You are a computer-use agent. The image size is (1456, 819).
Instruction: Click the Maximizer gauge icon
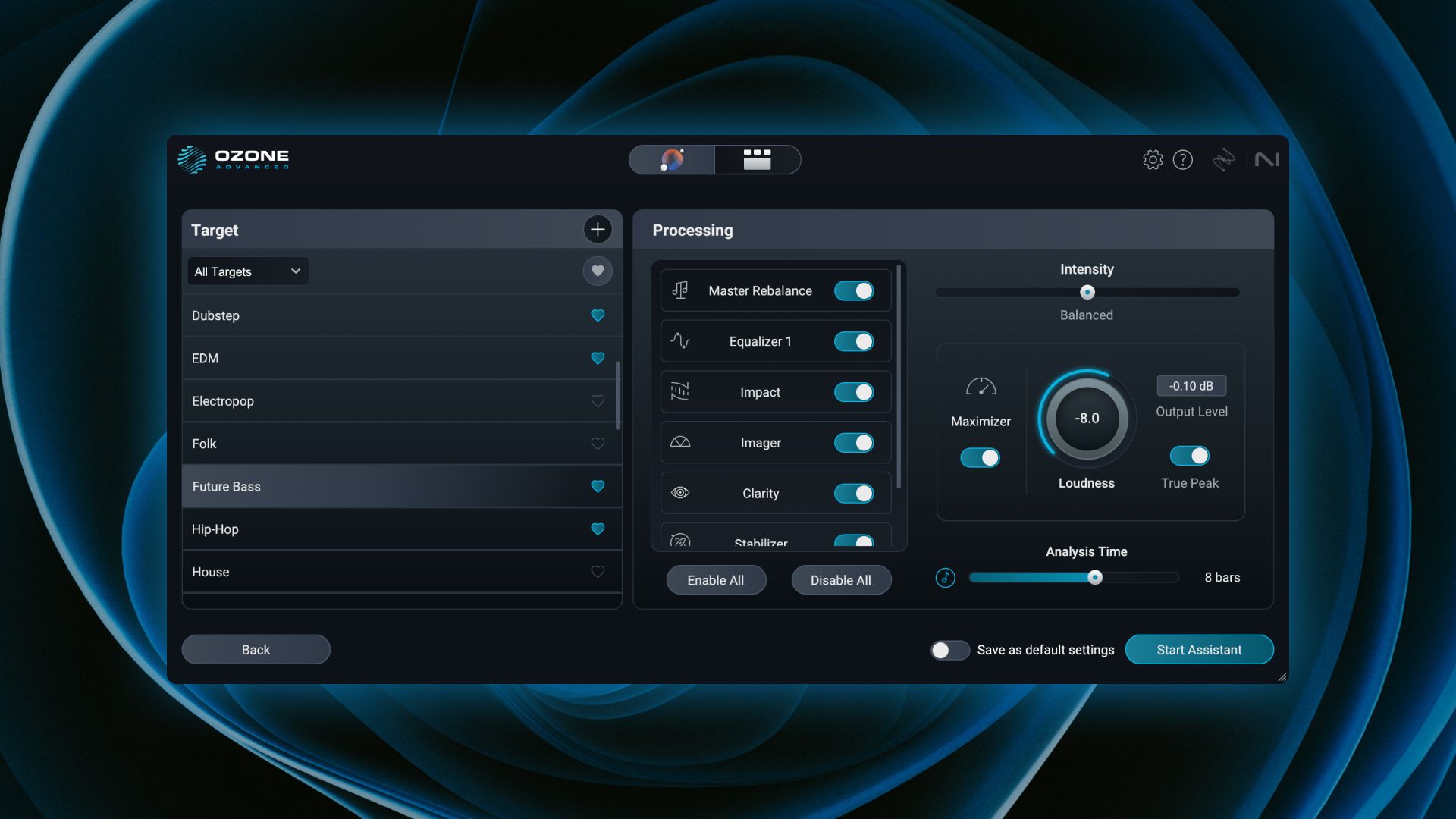[981, 387]
